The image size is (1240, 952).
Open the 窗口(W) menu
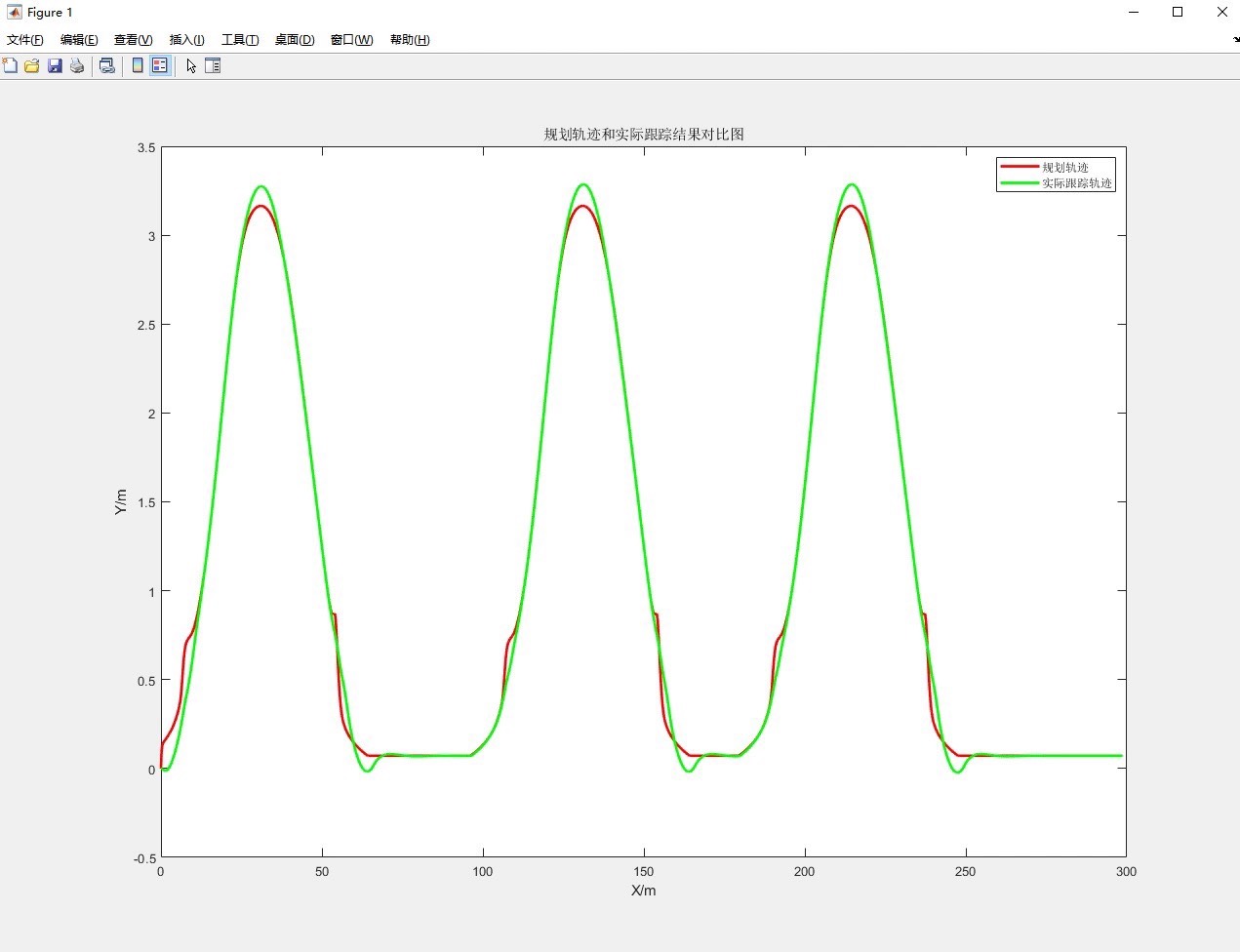(x=351, y=40)
